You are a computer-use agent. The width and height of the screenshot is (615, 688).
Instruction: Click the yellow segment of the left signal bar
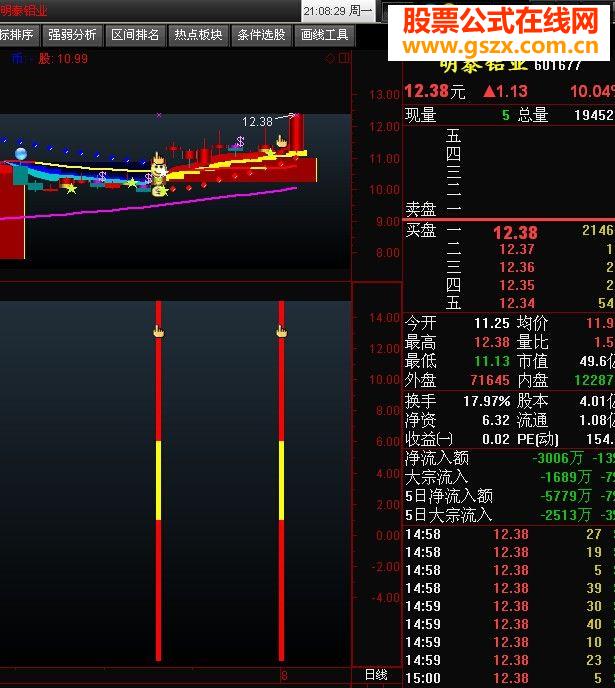coord(158,481)
